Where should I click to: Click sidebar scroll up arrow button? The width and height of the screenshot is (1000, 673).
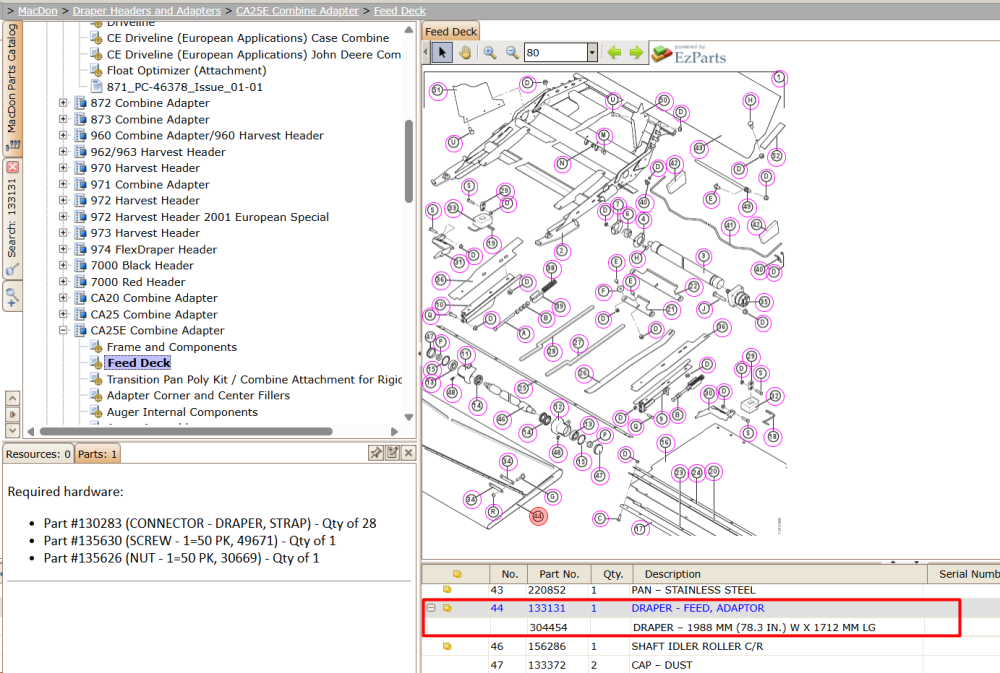12,398
